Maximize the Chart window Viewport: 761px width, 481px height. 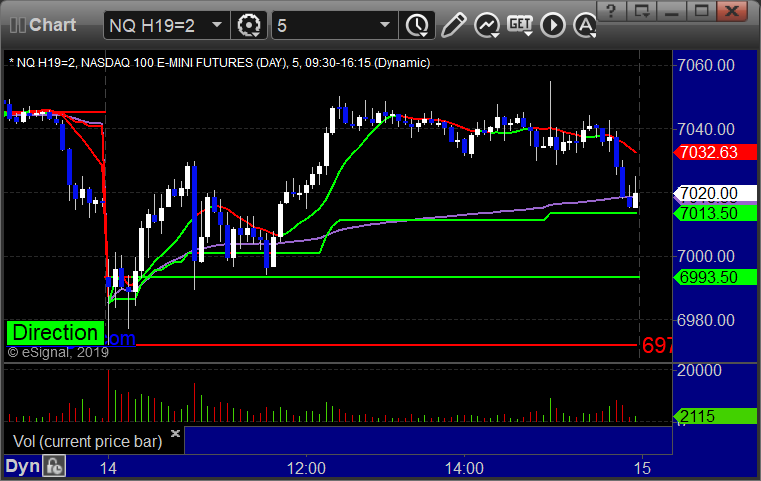(701, 10)
